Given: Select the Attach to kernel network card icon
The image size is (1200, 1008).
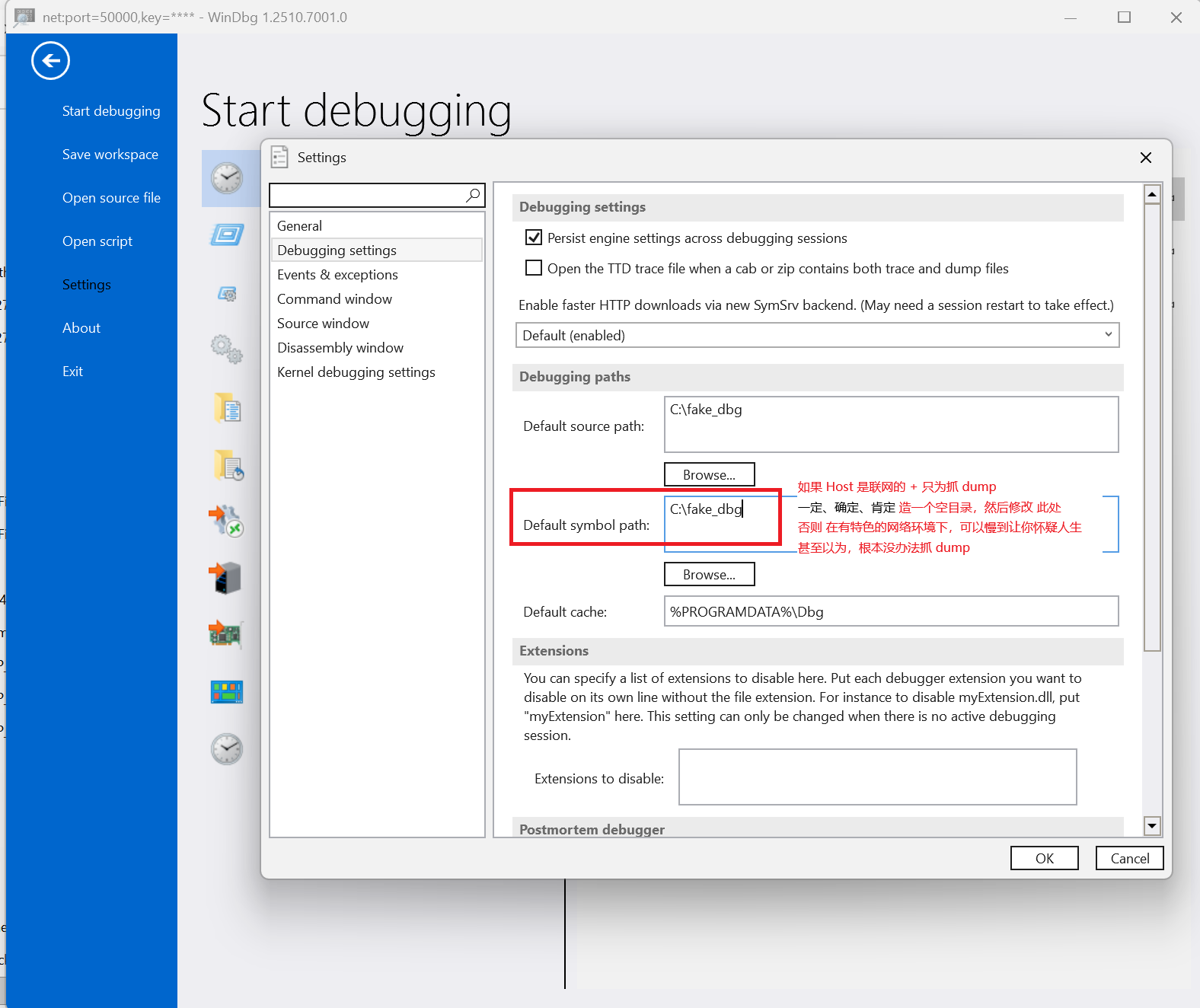Looking at the screenshot, I should [225, 634].
